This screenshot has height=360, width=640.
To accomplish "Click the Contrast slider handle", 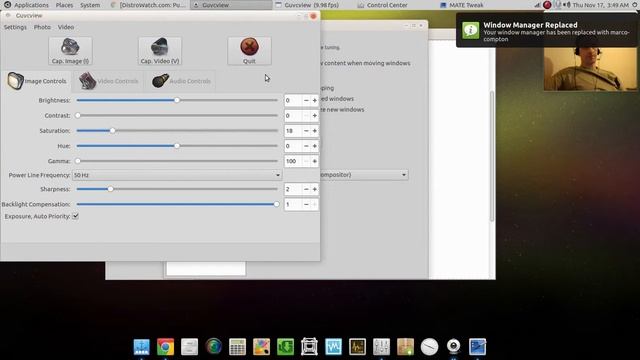I will point(78,116).
